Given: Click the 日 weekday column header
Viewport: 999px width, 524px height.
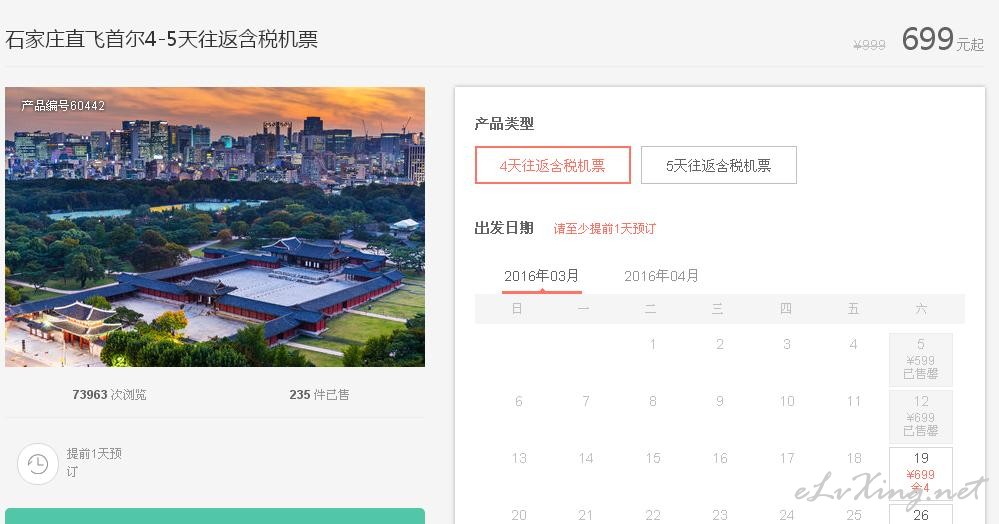Looking at the screenshot, I should [517, 309].
